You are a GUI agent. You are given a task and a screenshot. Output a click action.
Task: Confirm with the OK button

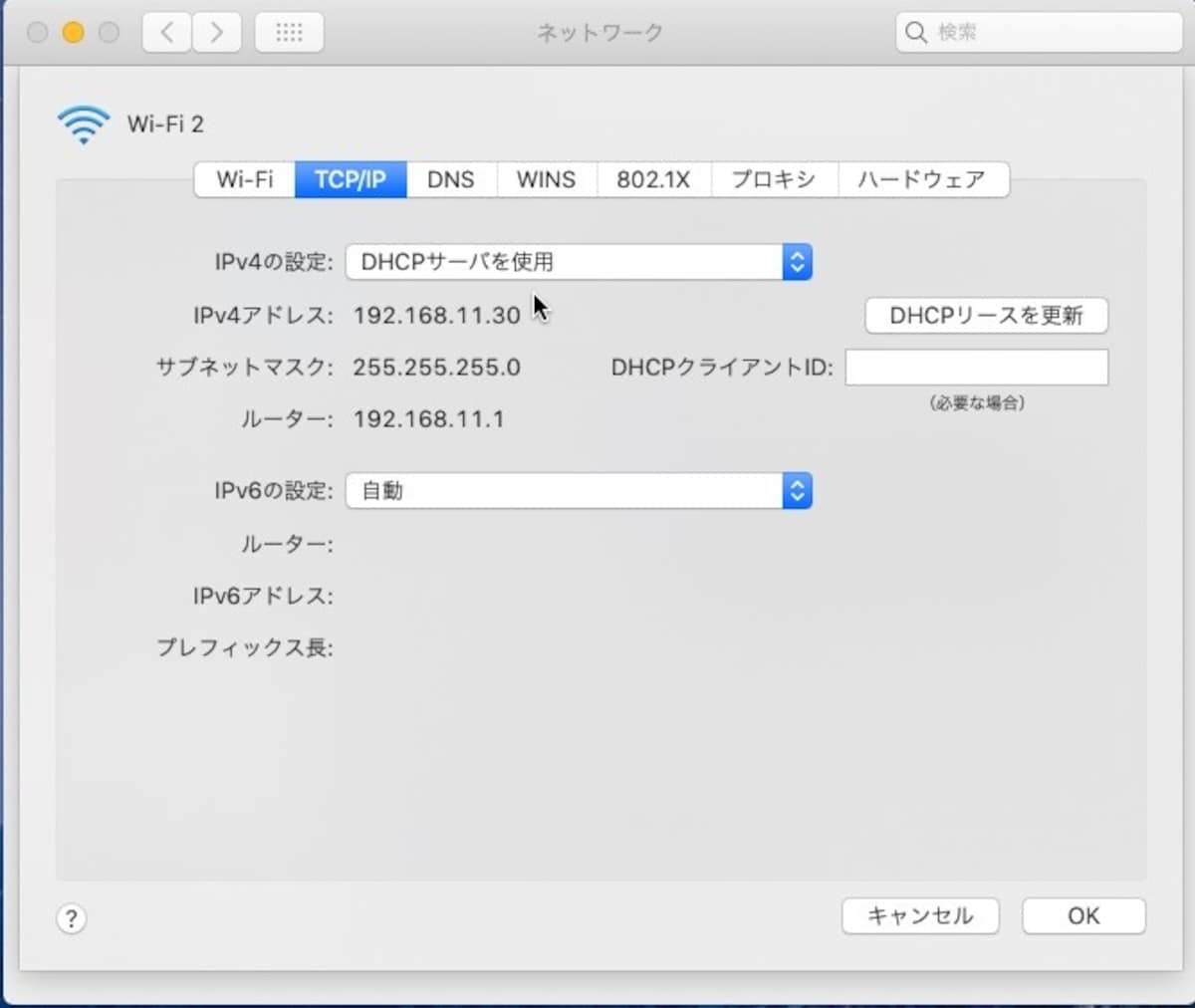(x=1083, y=916)
